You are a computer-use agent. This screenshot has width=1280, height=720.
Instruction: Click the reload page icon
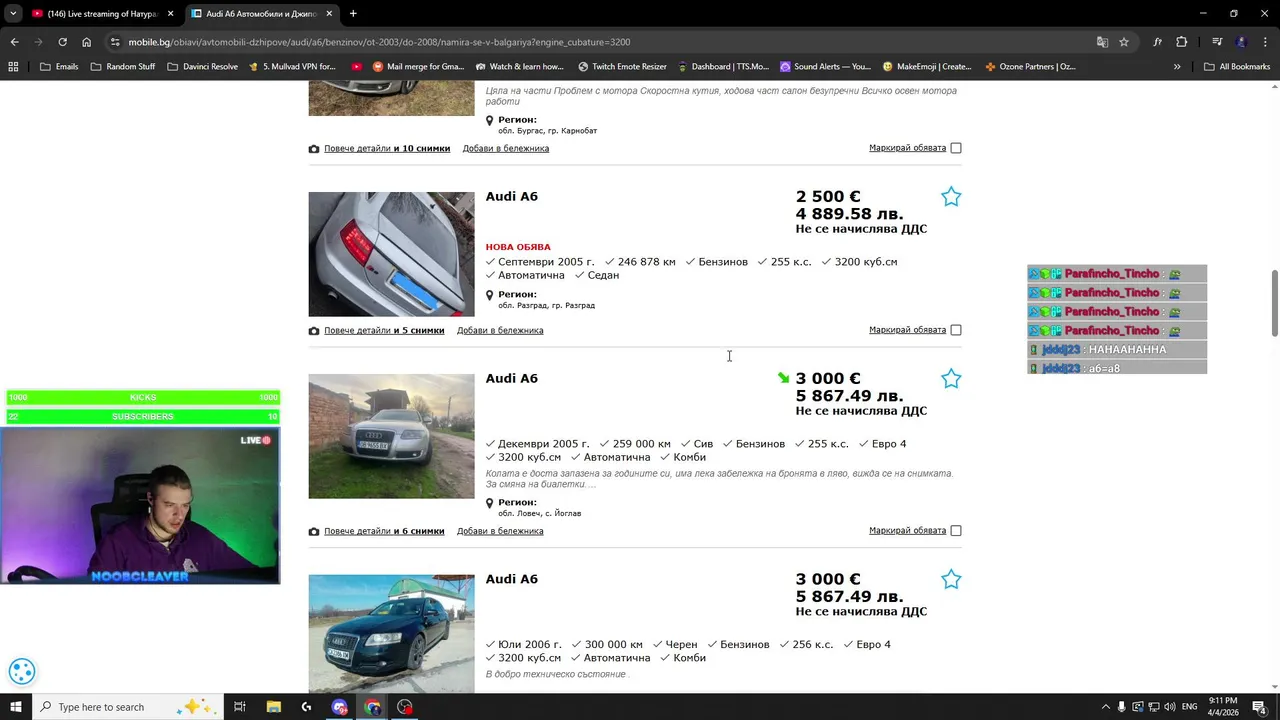[x=62, y=42]
